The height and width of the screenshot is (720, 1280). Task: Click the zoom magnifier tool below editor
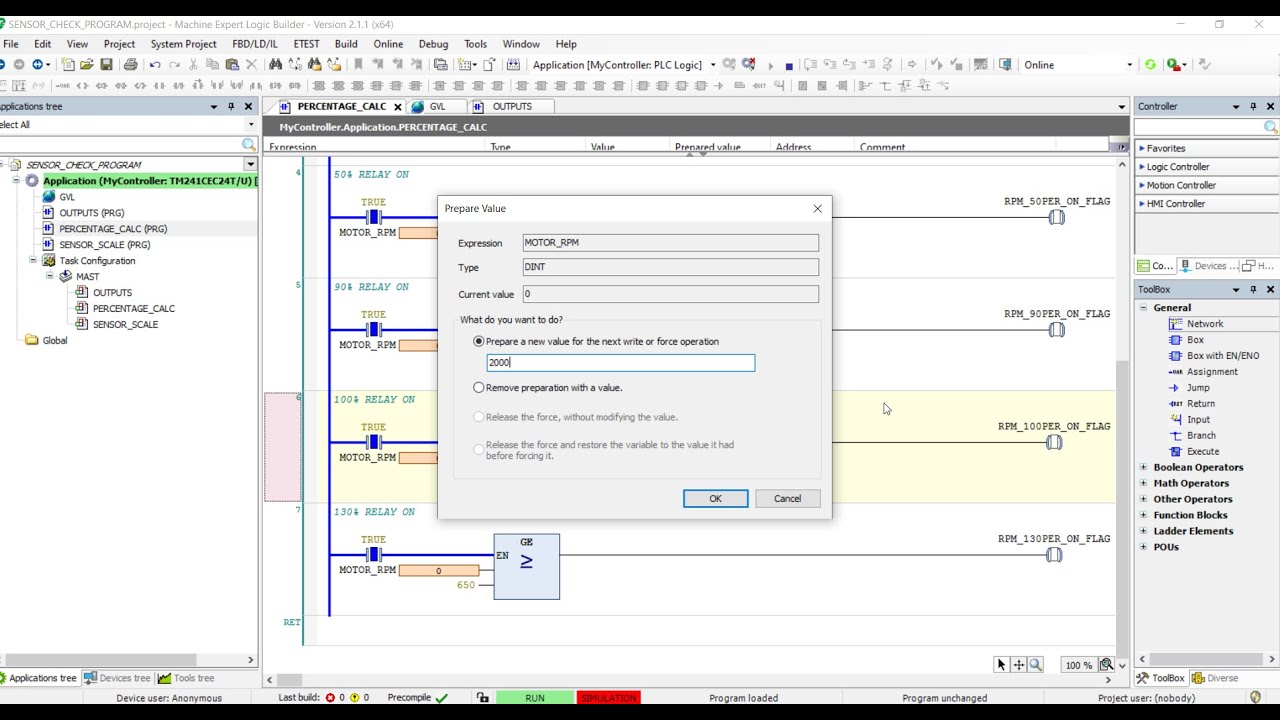pyautogui.click(x=1036, y=664)
